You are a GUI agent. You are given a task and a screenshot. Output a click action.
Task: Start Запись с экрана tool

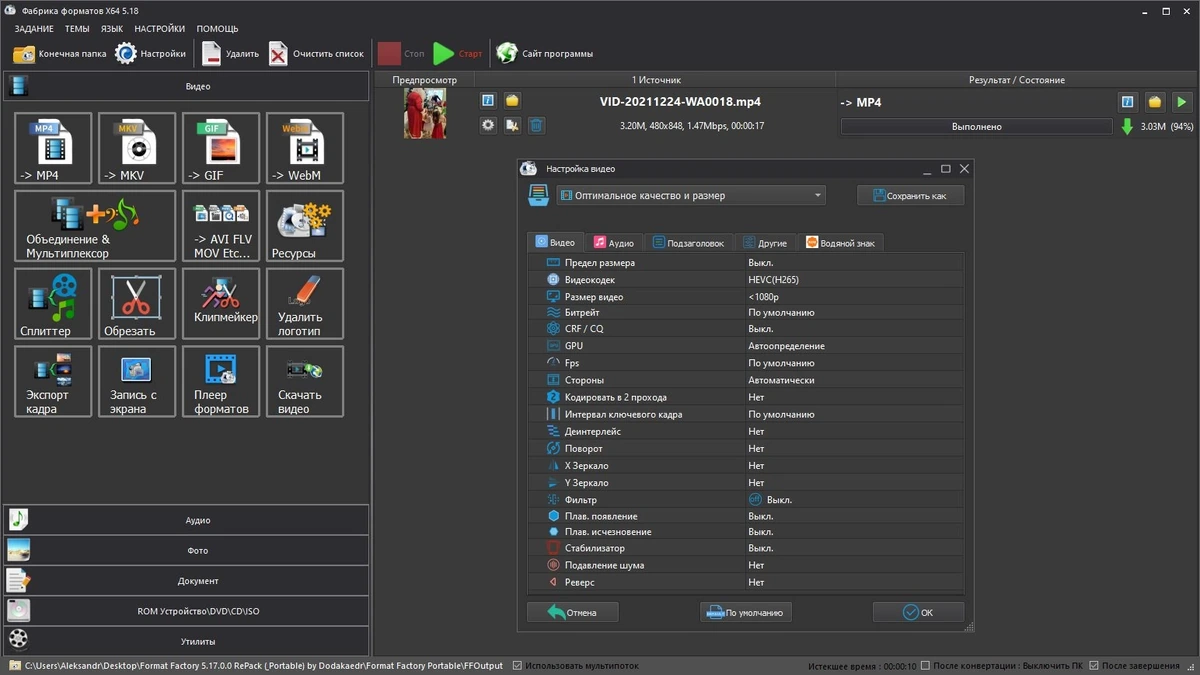(x=137, y=381)
